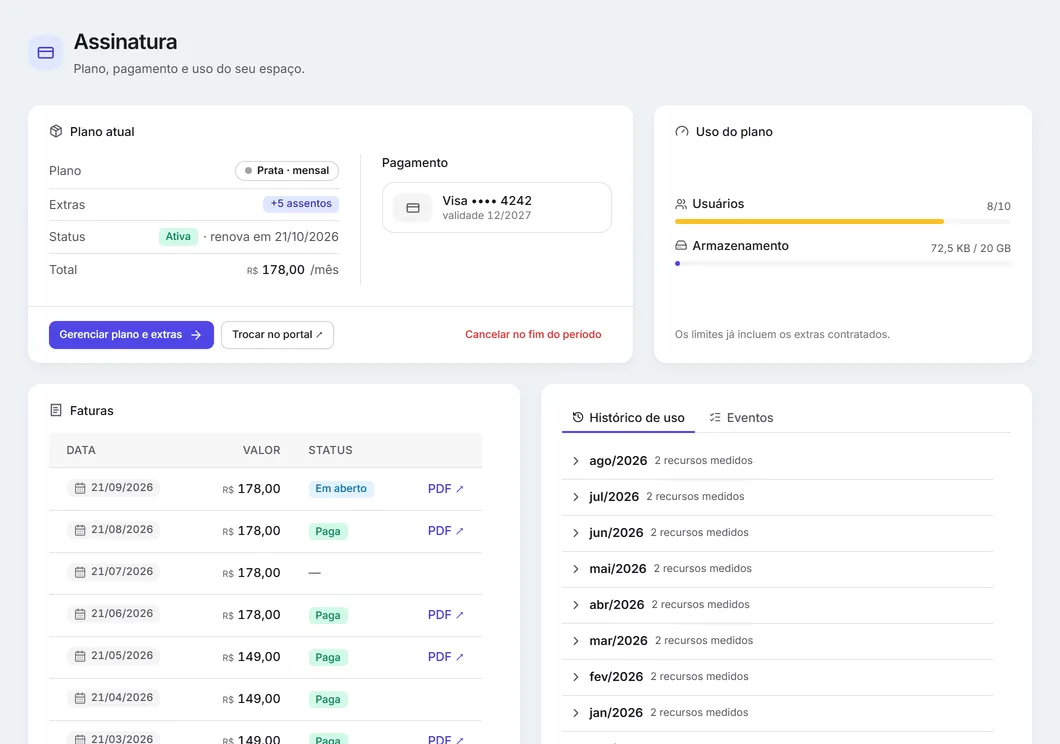
Task: Click R$ 149,00 on 21/04/2026 row
Action: tap(251, 699)
